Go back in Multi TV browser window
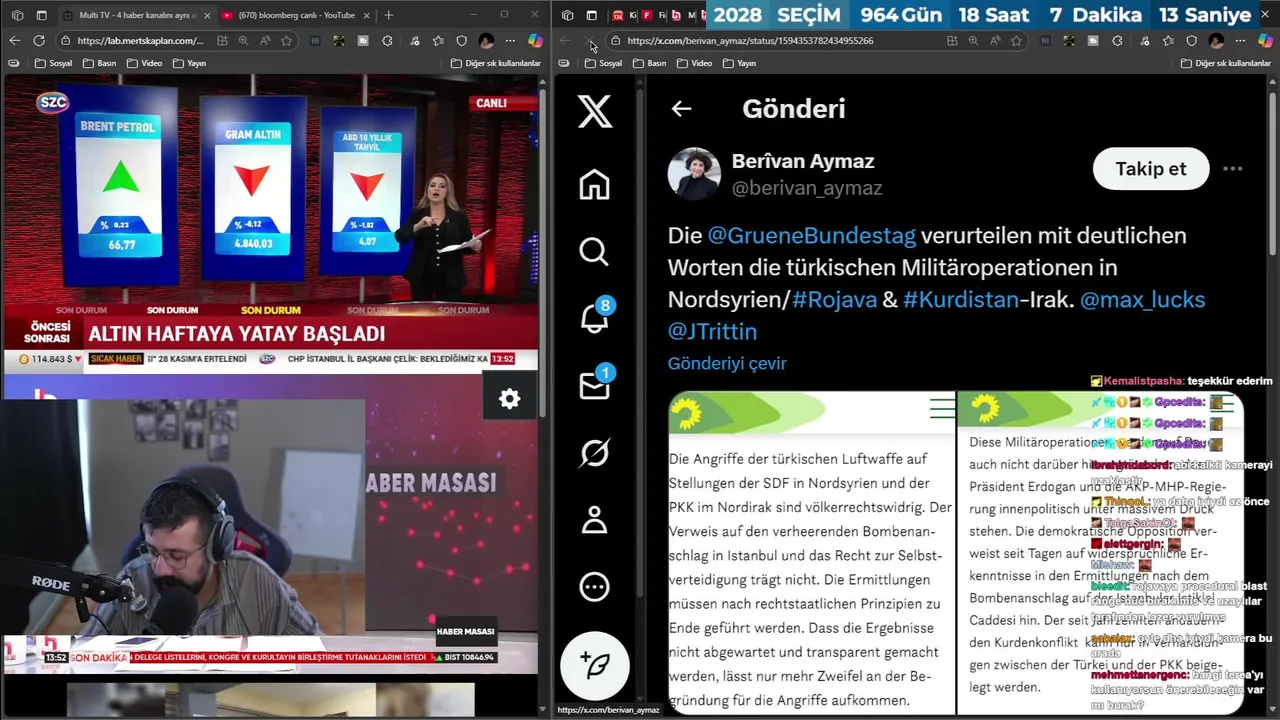 pos(14,41)
